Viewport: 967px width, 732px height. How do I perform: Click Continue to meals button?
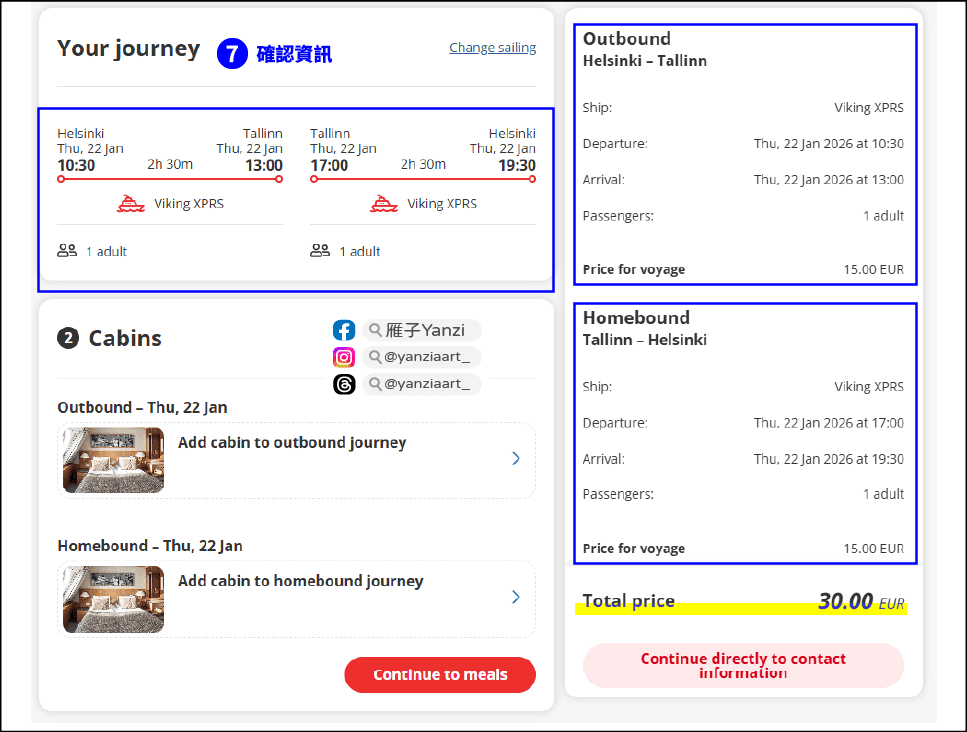(x=440, y=675)
